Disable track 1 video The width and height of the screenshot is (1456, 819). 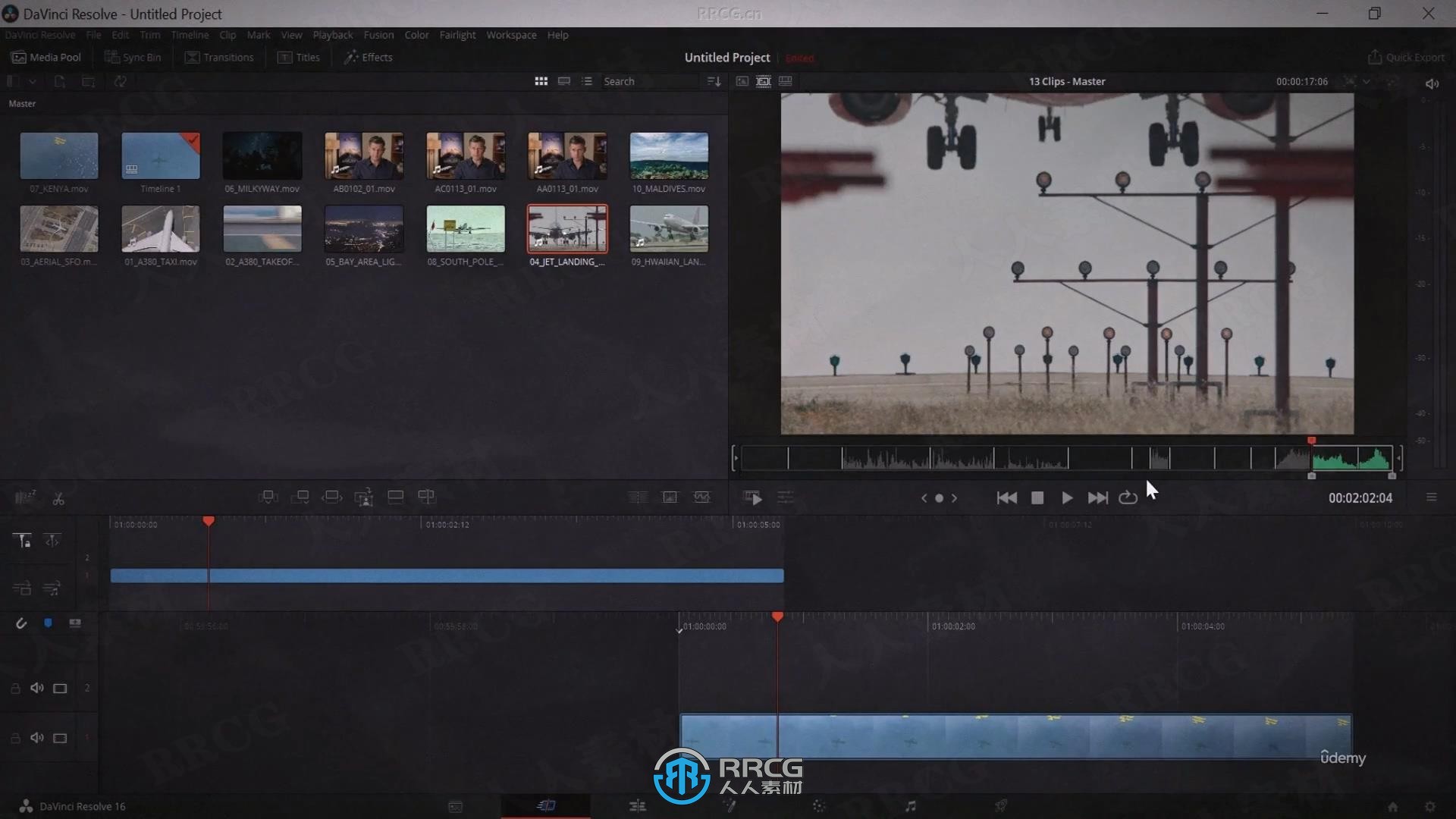pos(60,738)
